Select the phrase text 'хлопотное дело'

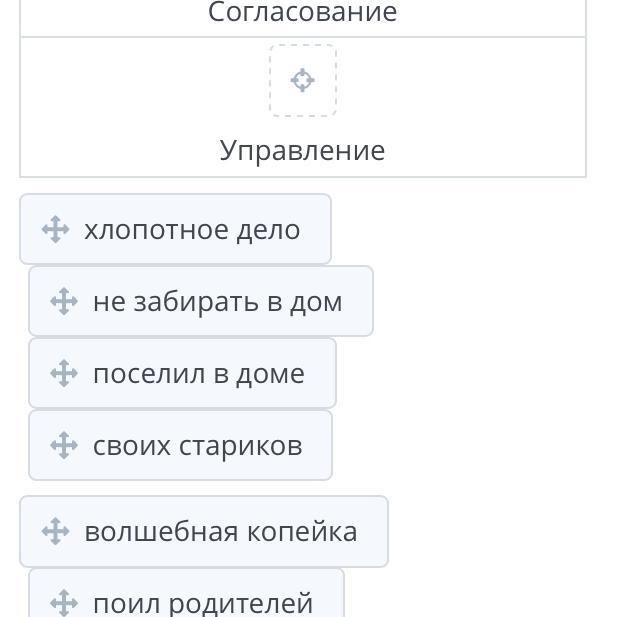coord(192,230)
